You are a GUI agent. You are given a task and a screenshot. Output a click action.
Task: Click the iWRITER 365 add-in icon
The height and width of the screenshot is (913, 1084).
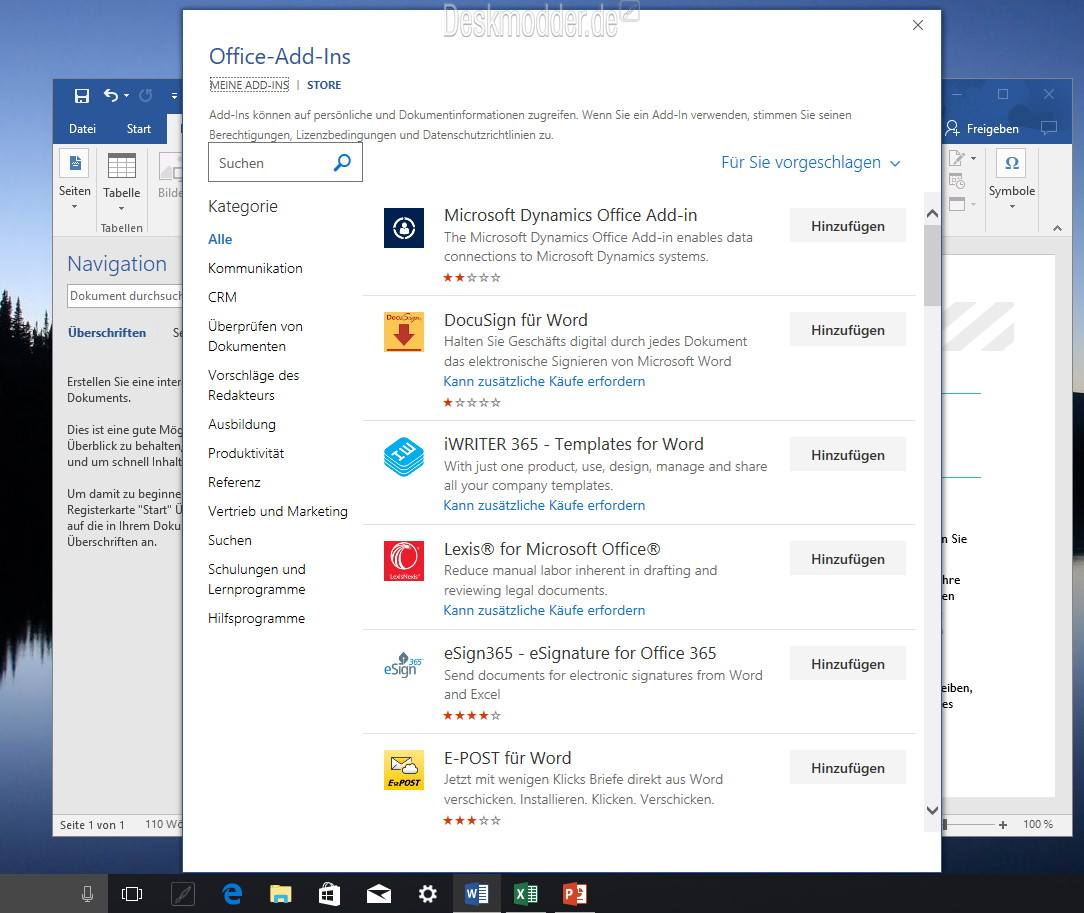pyautogui.click(x=404, y=457)
